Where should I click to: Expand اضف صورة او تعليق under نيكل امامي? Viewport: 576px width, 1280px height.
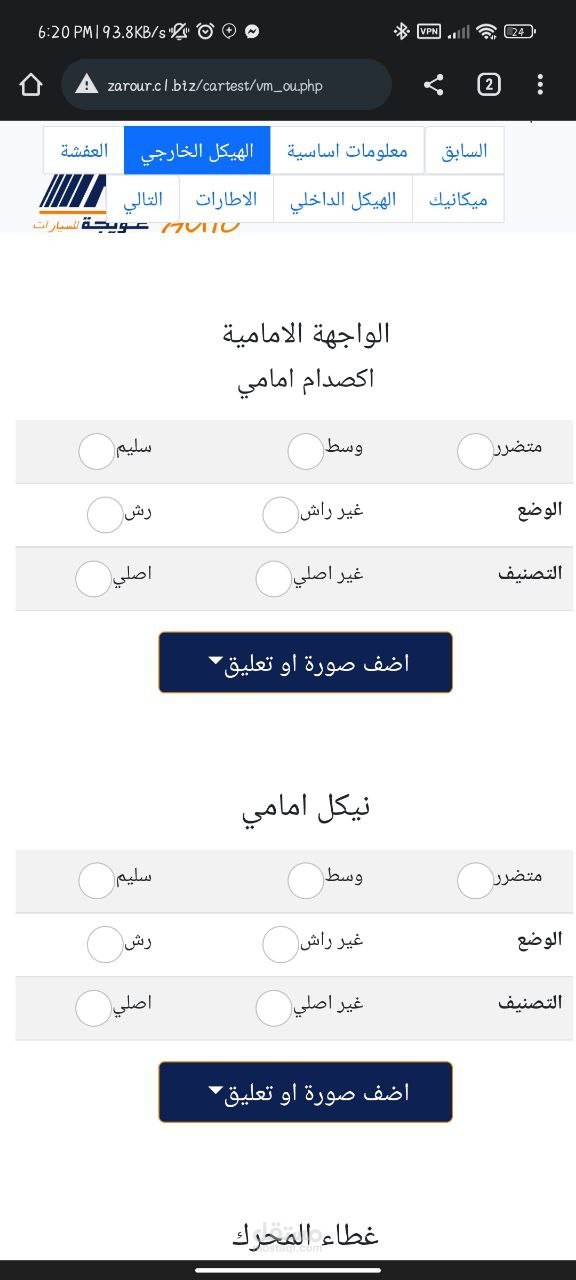coord(305,1092)
